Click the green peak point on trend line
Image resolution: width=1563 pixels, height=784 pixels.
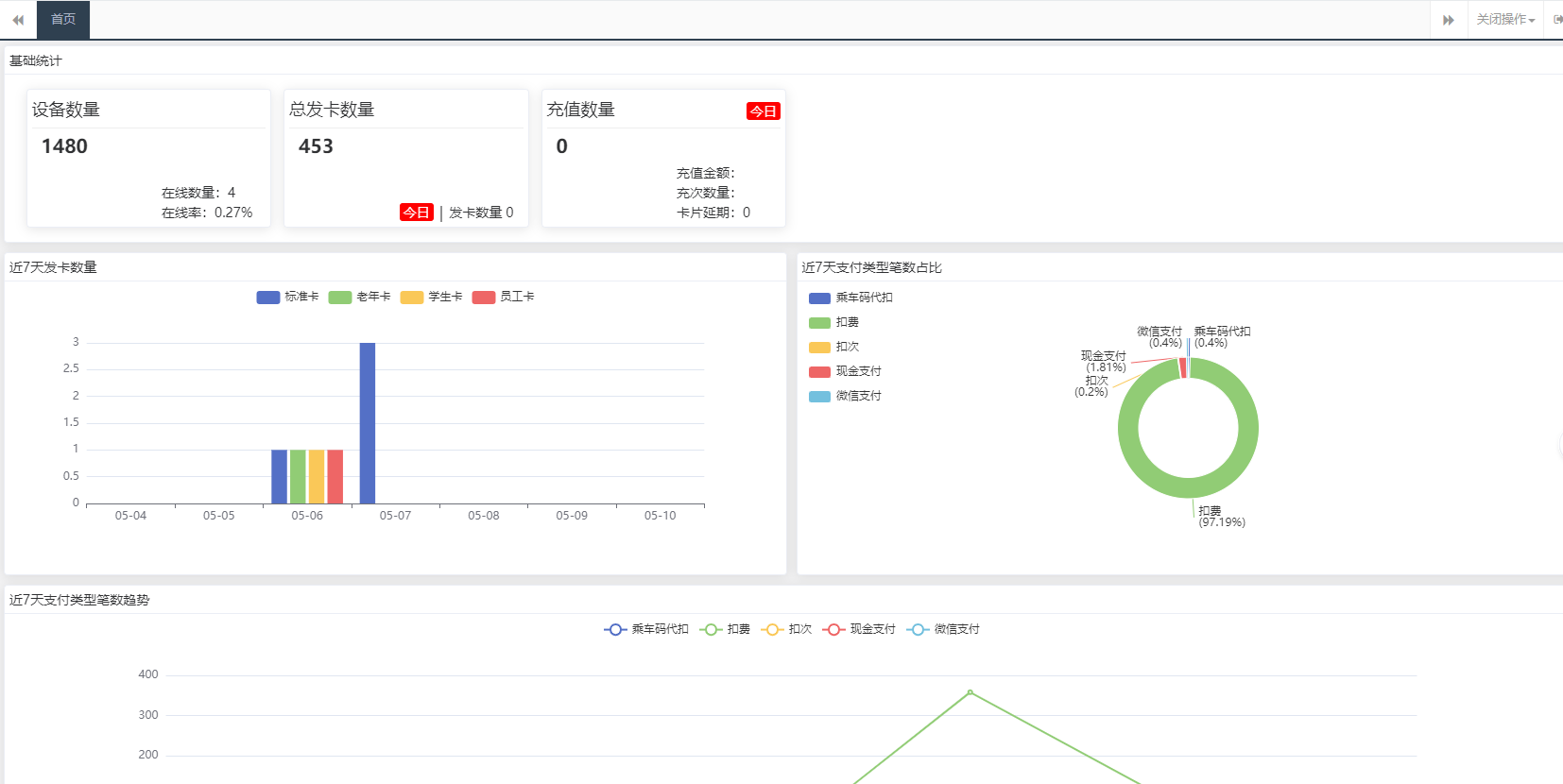click(970, 692)
